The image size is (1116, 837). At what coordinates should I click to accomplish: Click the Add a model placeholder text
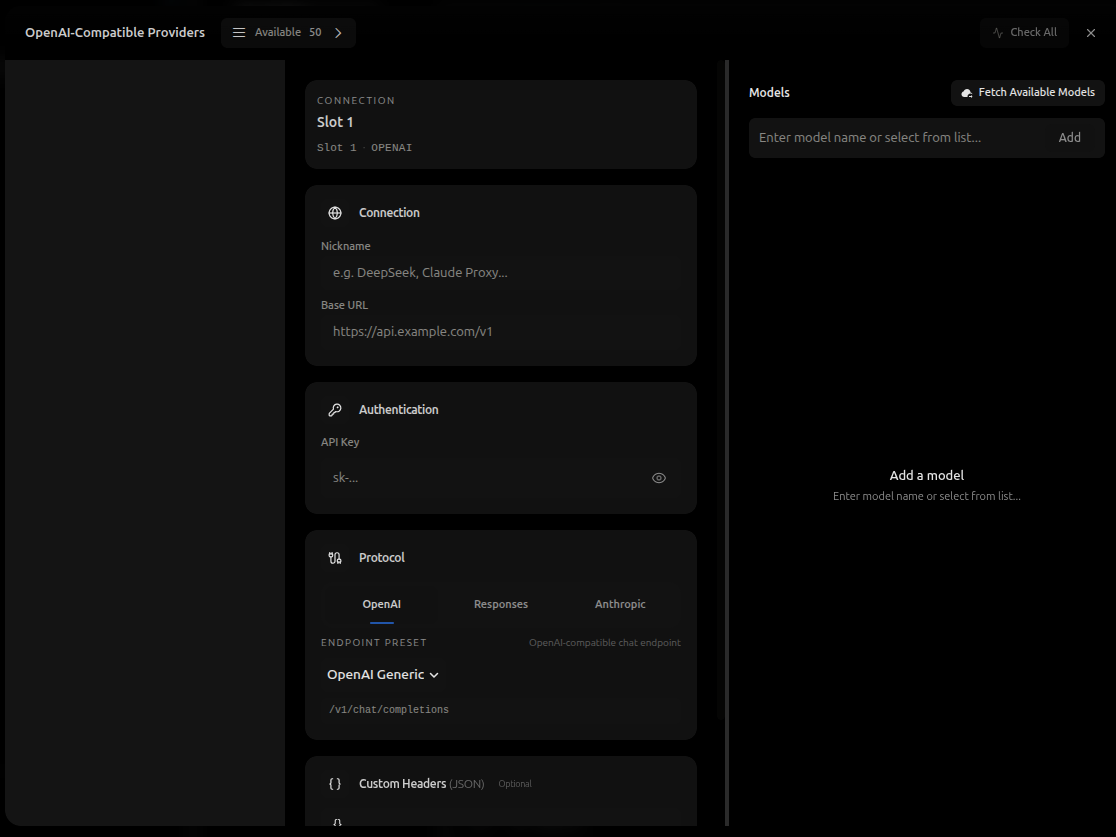927,475
